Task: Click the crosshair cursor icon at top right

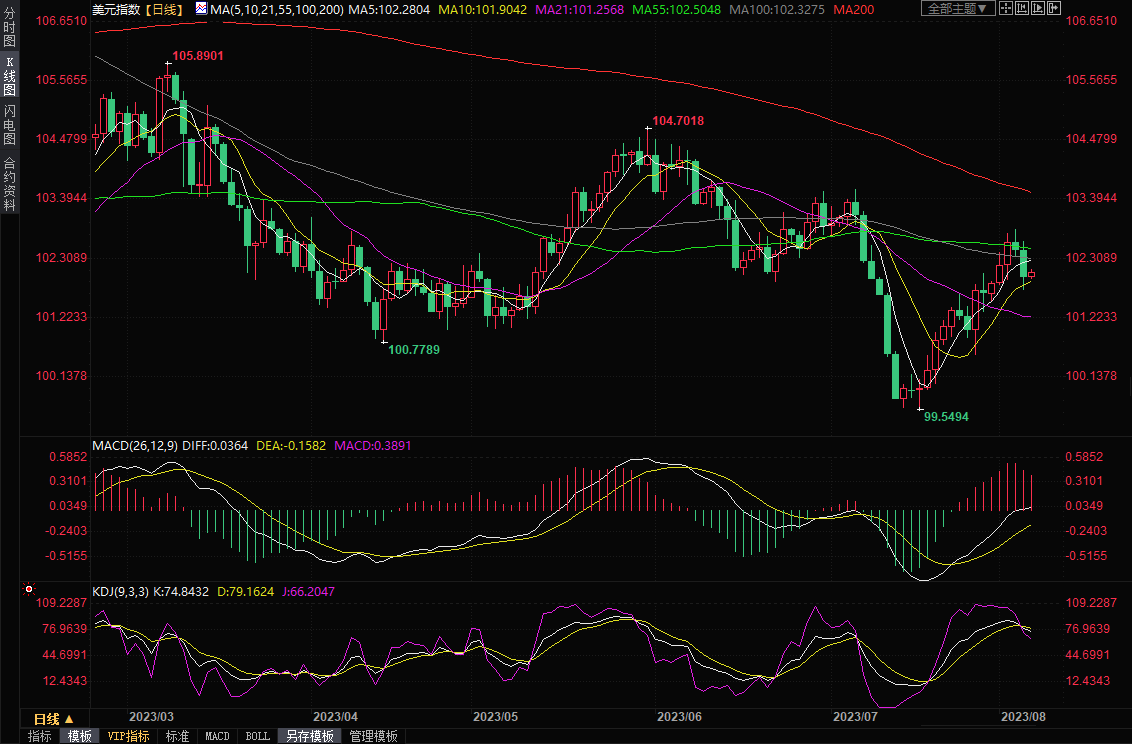Action: click(1004, 8)
